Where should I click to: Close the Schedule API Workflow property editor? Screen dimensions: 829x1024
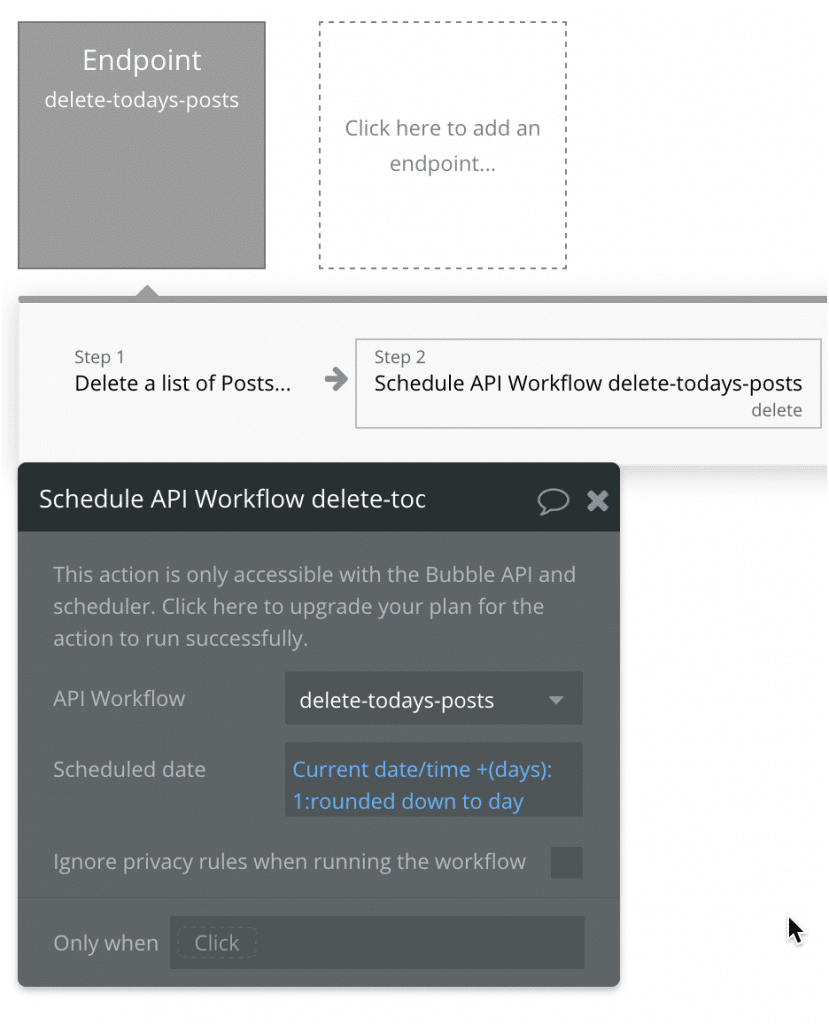pyautogui.click(x=597, y=500)
